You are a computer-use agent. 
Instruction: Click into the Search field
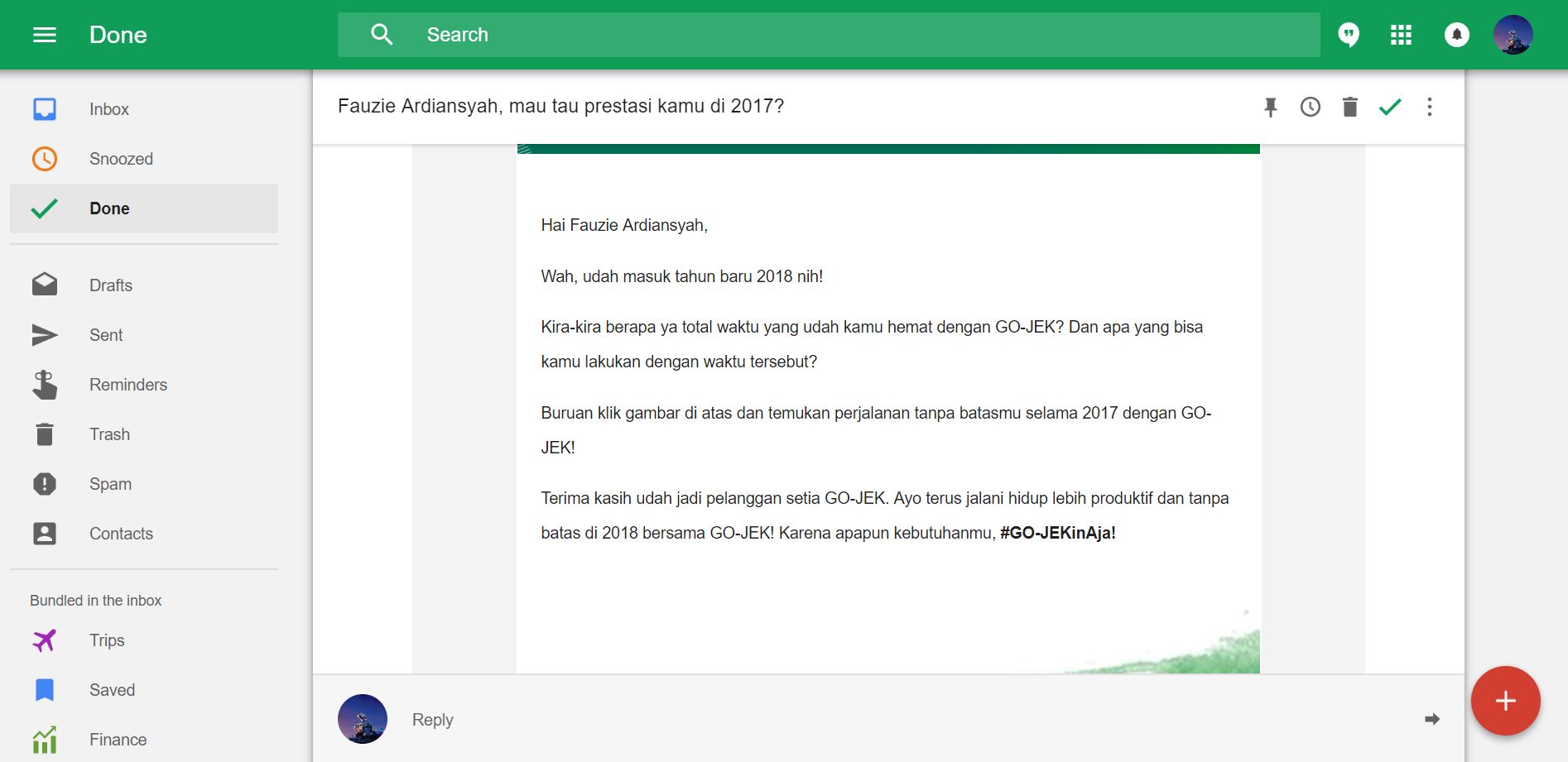tap(829, 35)
